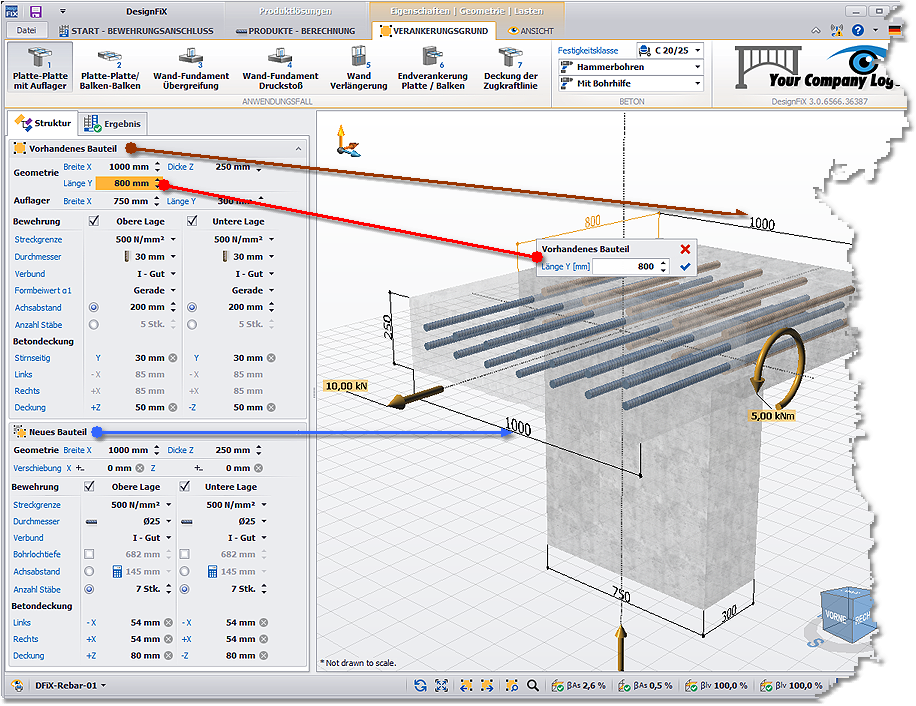The height and width of the screenshot is (706, 916).
Task: Select Achsabstand radio in Neues Bauteil Obere Lage
Action: point(89,571)
